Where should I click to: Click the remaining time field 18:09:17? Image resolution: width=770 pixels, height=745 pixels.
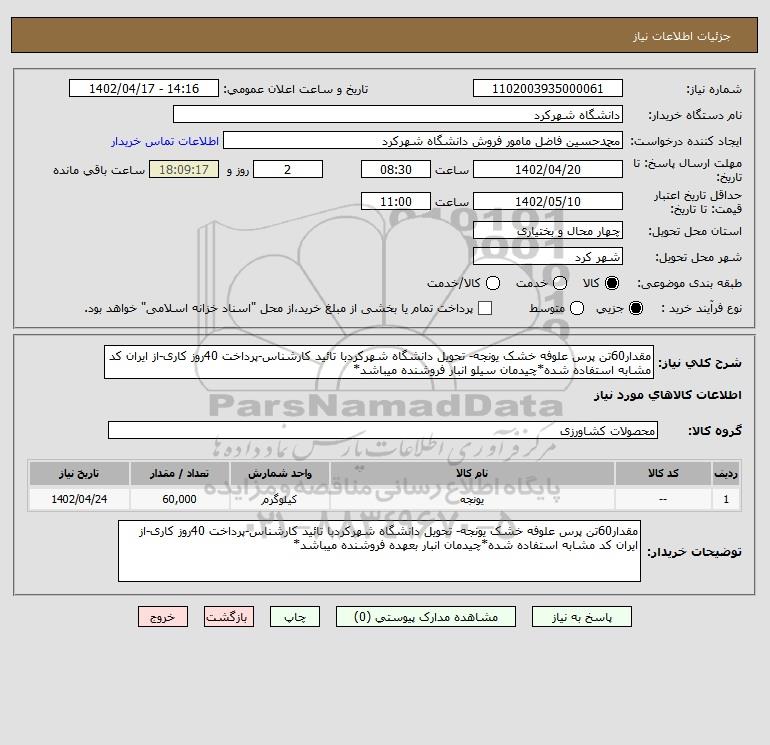[184, 169]
